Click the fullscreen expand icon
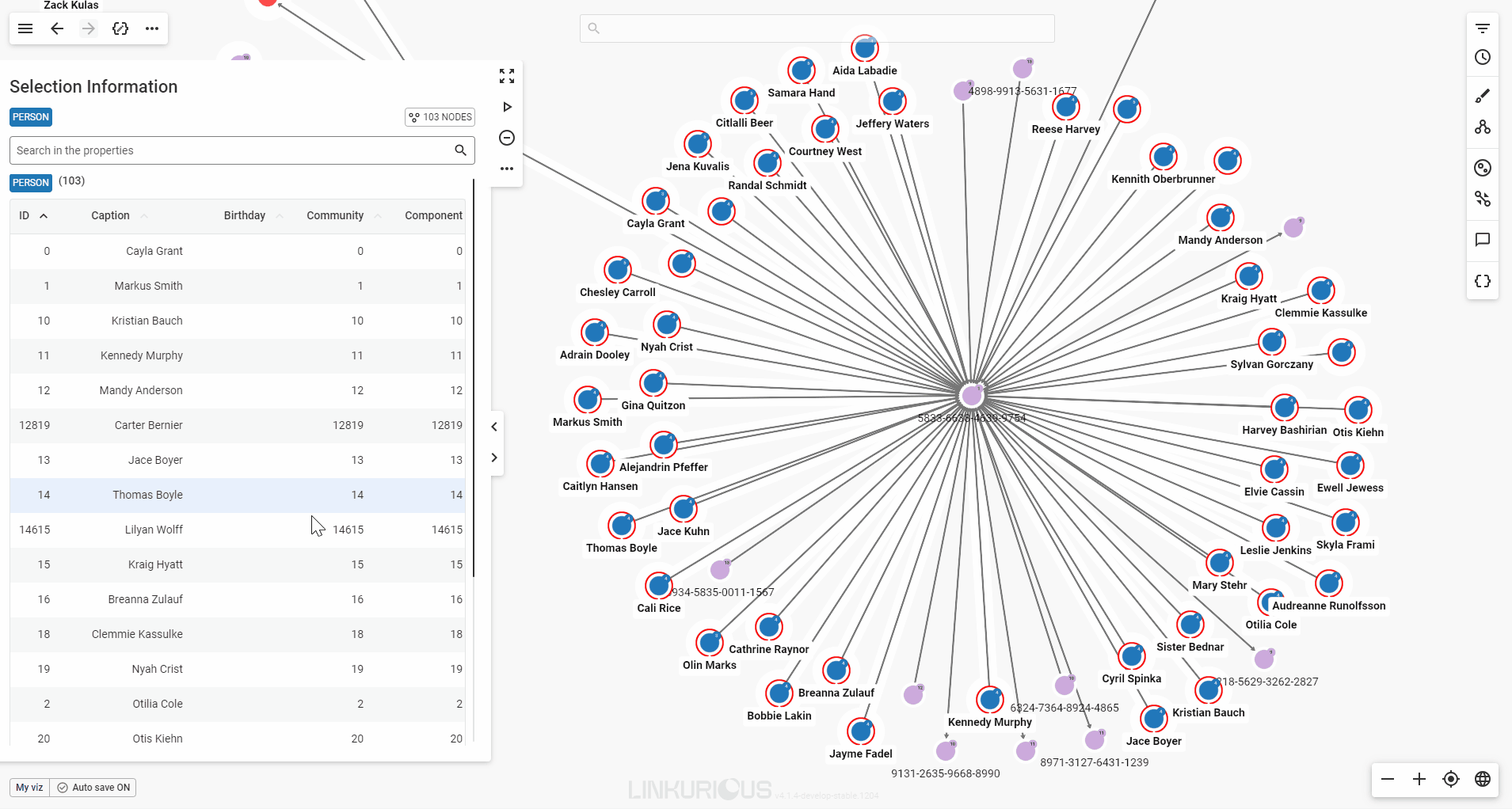 tap(507, 76)
